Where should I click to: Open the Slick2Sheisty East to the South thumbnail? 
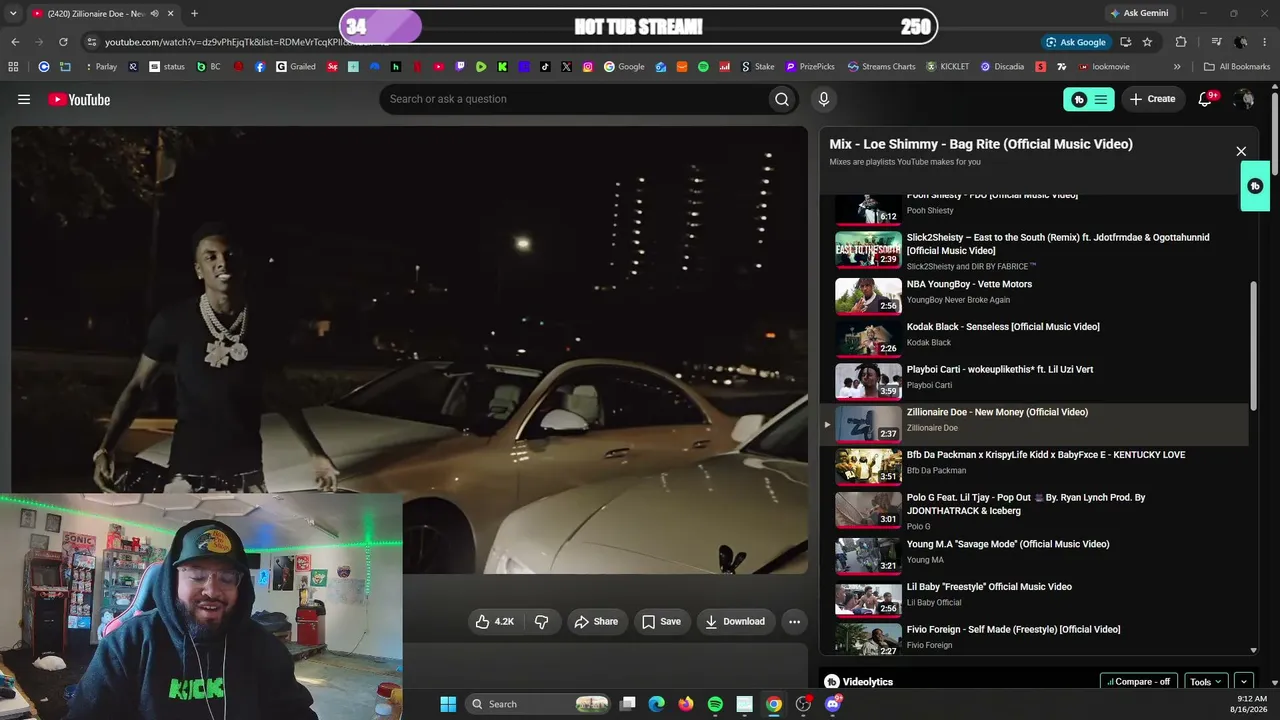click(868, 250)
